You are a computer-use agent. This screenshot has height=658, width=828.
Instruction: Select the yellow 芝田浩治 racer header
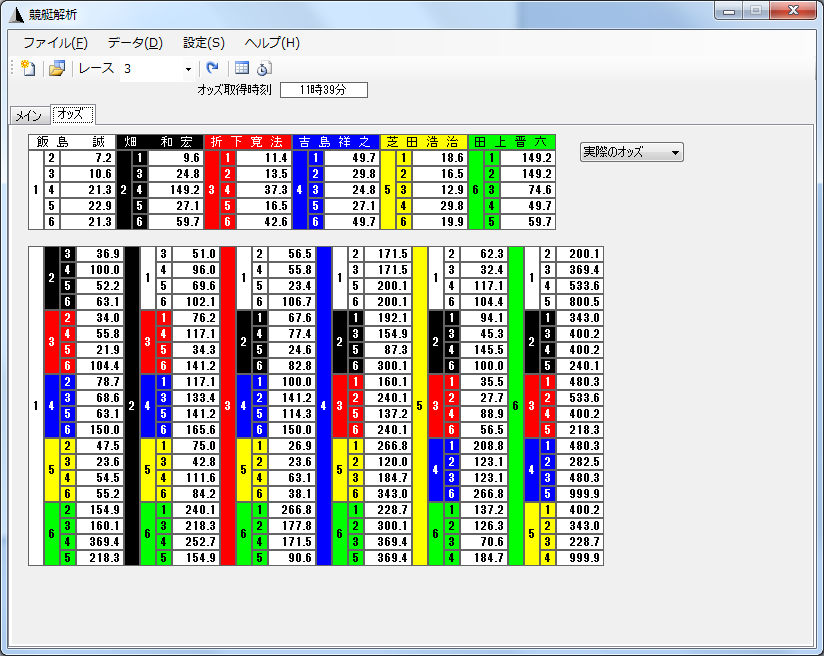click(424, 142)
